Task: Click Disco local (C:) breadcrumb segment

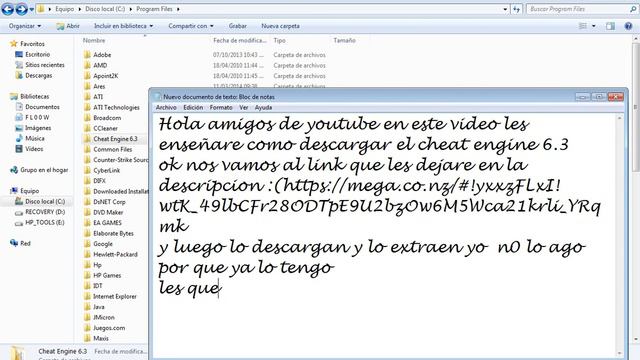Action: coord(105,9)
